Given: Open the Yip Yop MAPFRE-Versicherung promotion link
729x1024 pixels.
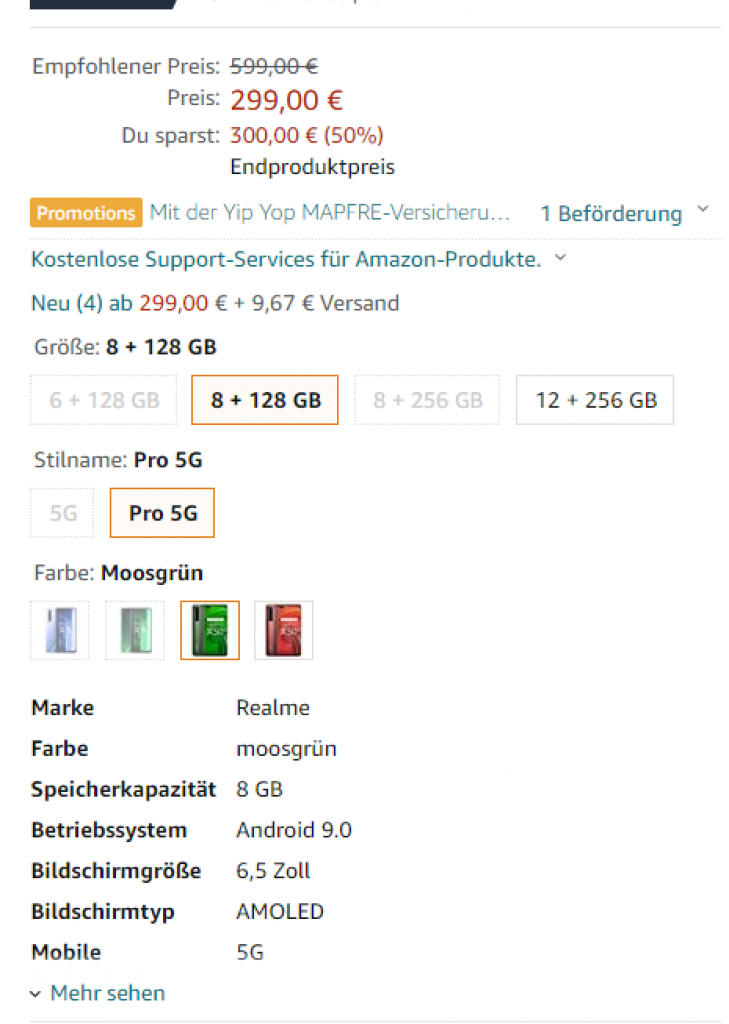Looking at the screenshot, I should (x=330, y=213).
